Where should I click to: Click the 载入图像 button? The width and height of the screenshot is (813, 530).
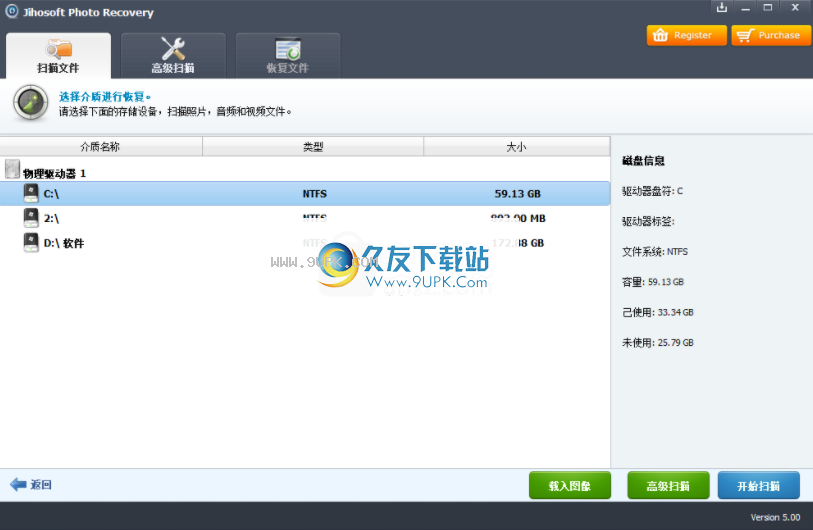(x=570, y=486)
